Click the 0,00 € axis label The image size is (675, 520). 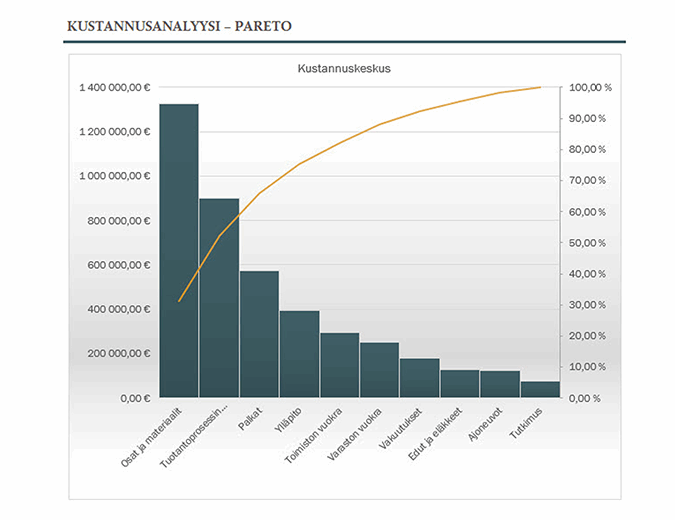click(x=133, y=398)
